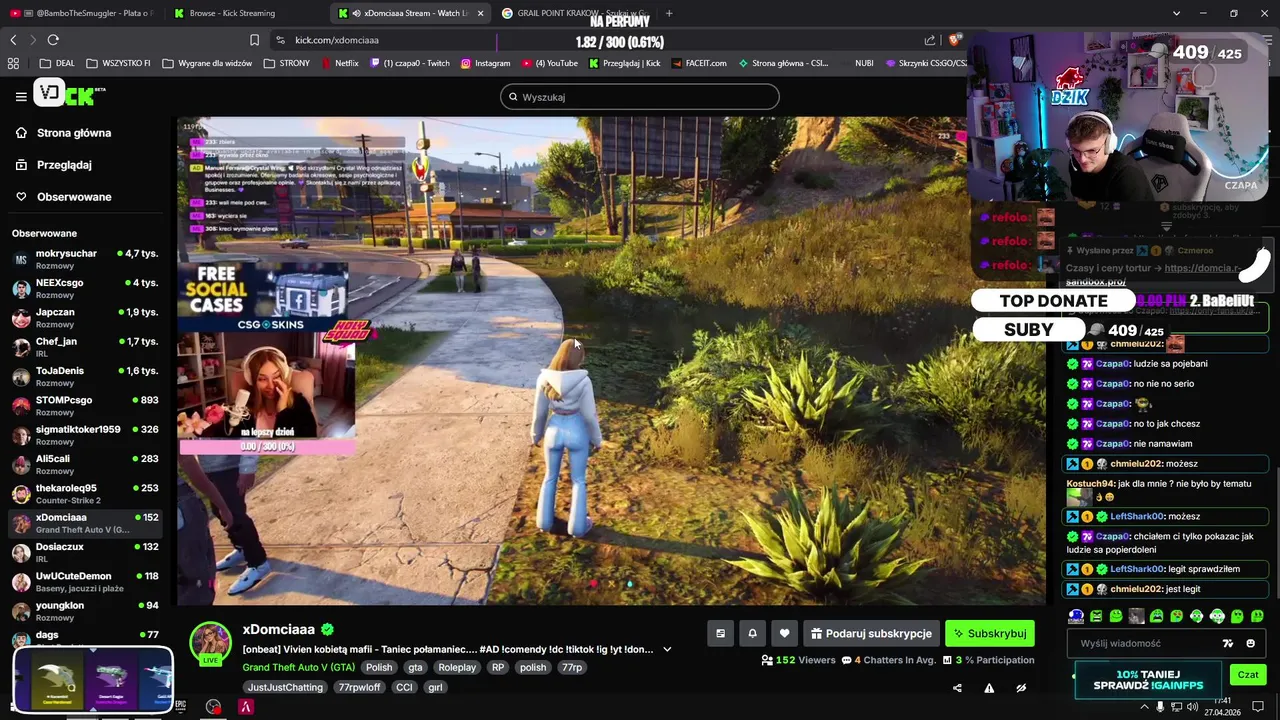Click the microphone icon in the system tray
This screenshot has height=720, width=1280.
[1160, 707]
